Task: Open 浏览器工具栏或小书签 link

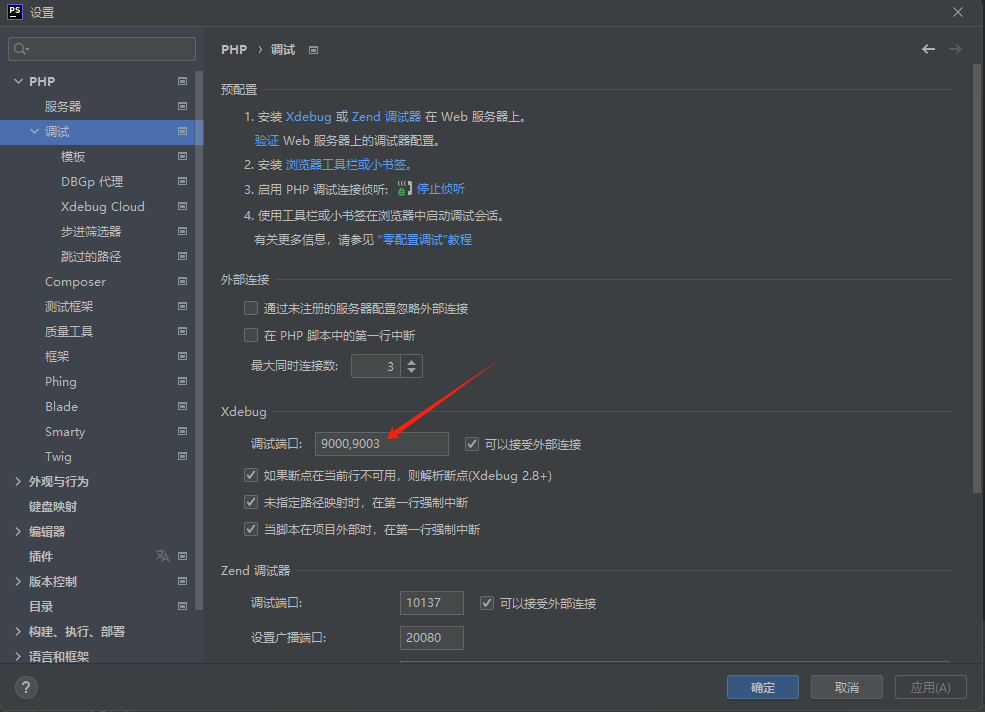Action: (349, 165)
